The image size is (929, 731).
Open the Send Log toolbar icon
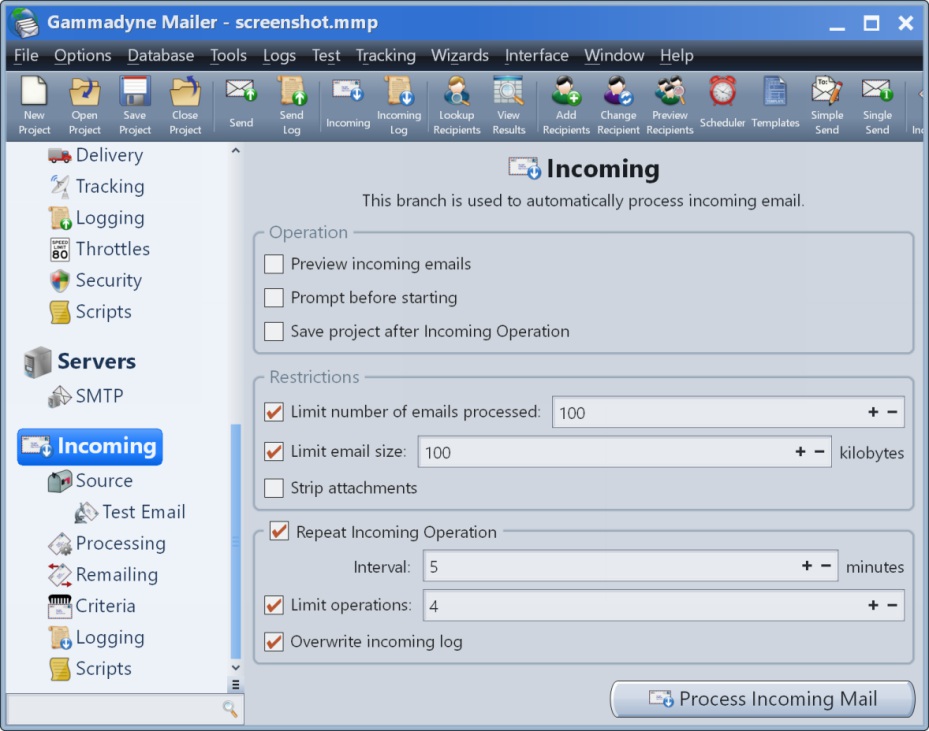tap(291, 105)
